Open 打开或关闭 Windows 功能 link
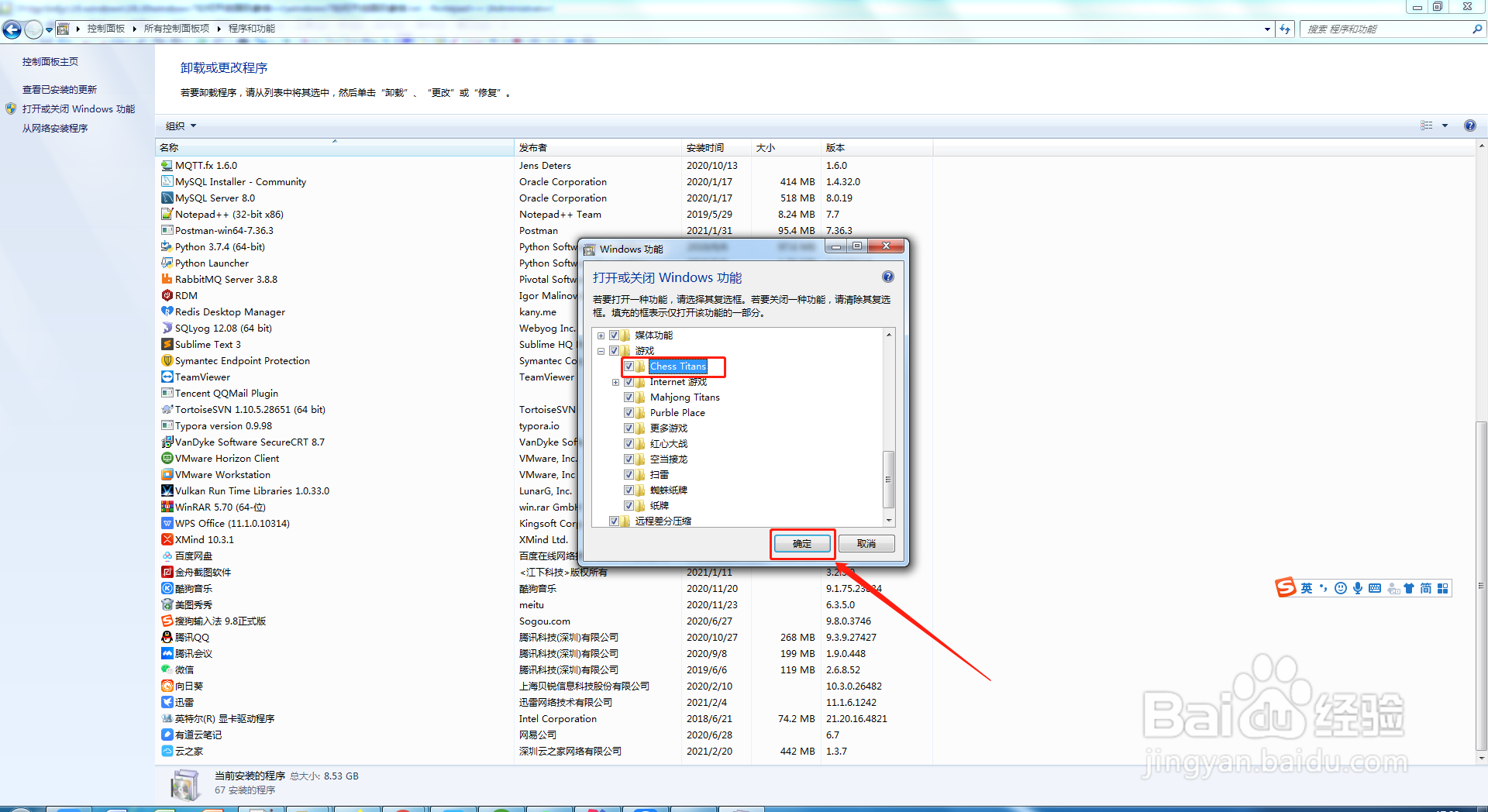 tap(78, 109)
